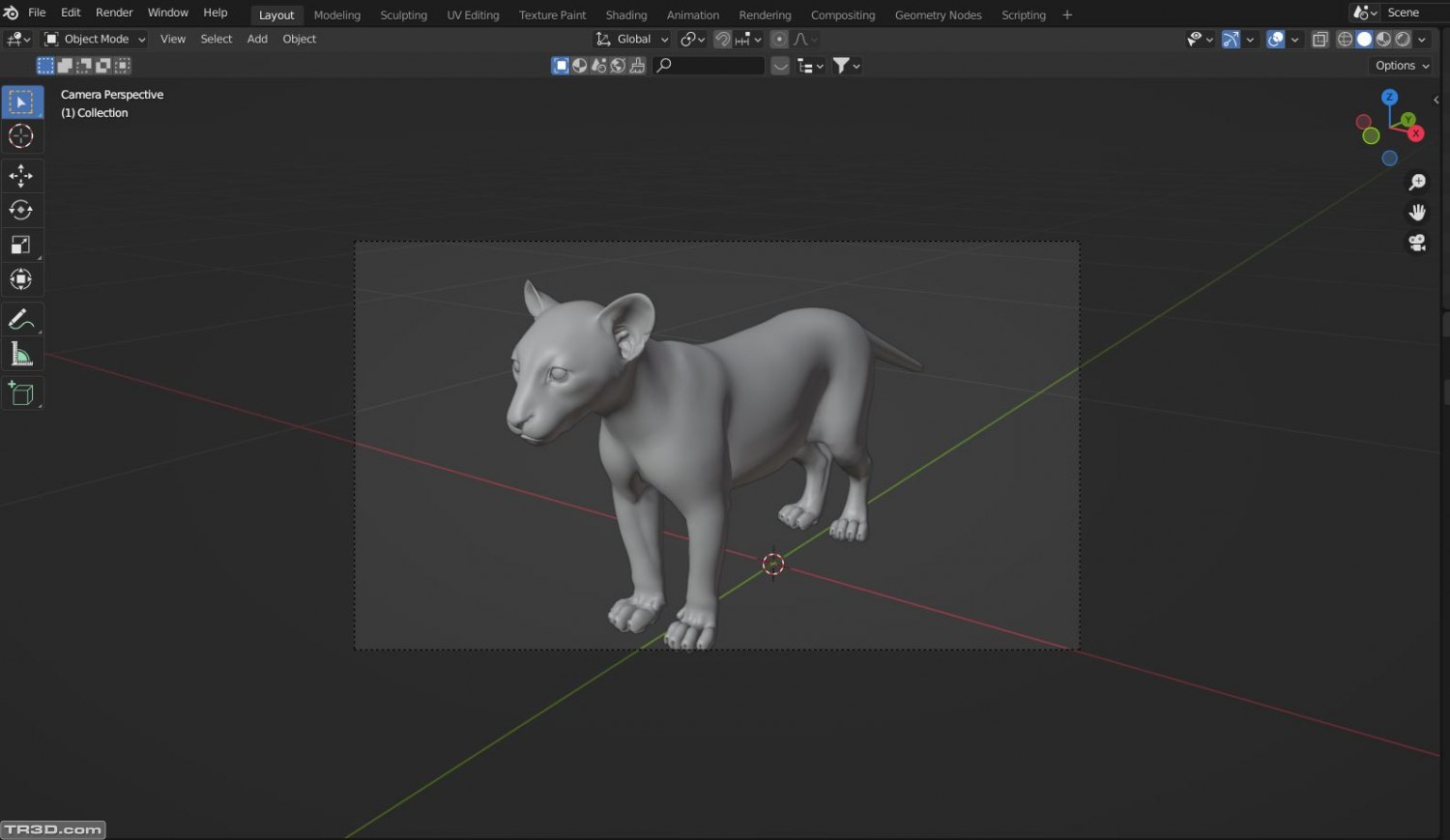Click the hand icon to pan view
The width and height of the screenshot is (1450, 840).
coord(1417,213)
